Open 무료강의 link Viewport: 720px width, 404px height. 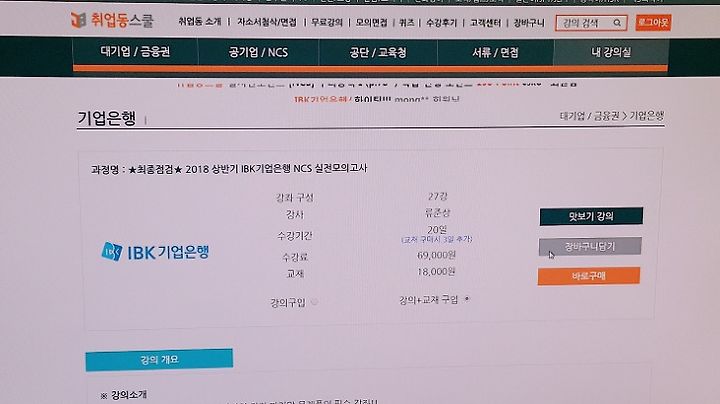tap(327, 22)
